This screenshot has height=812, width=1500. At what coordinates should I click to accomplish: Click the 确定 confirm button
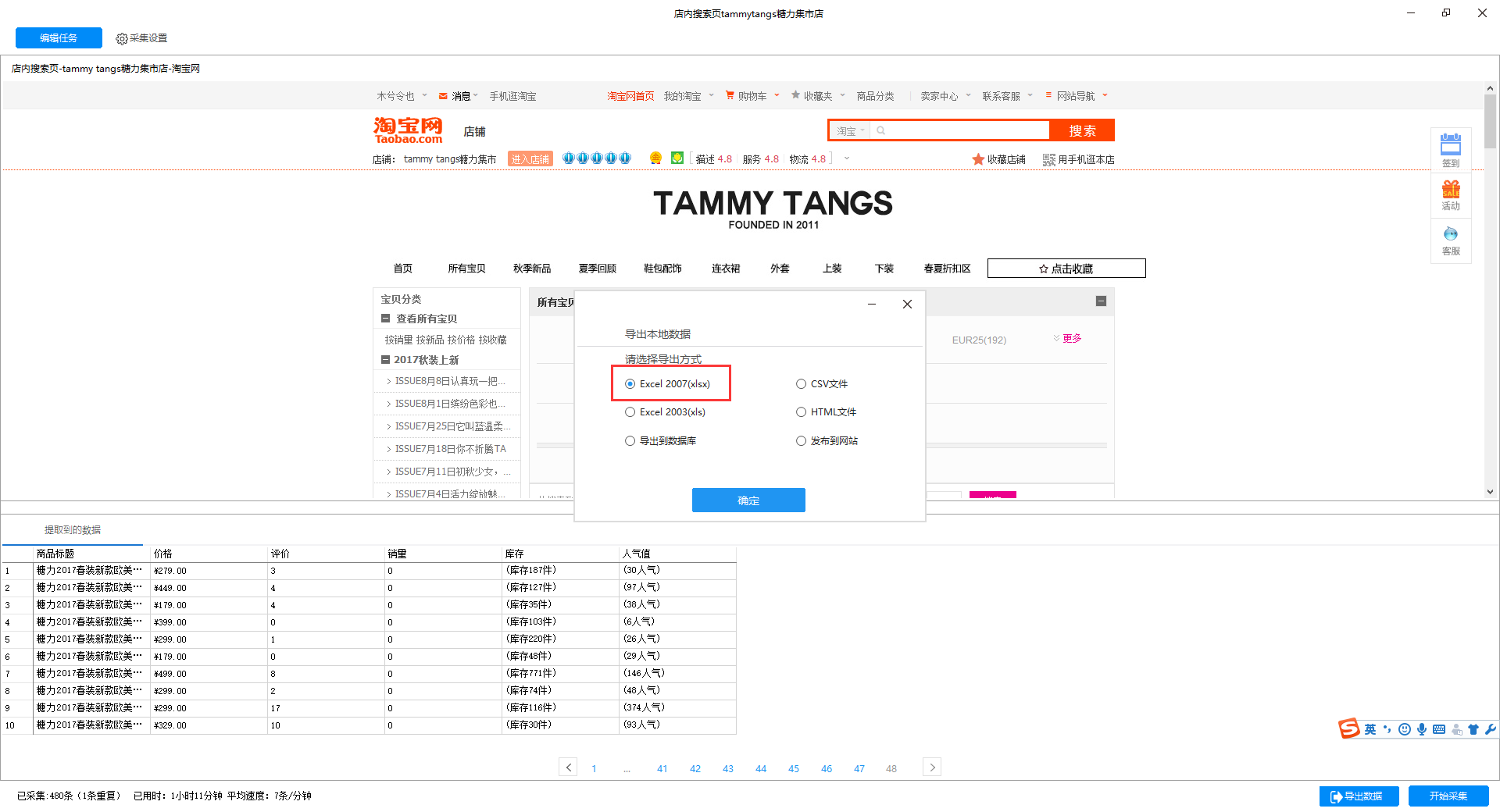point(748,500)
